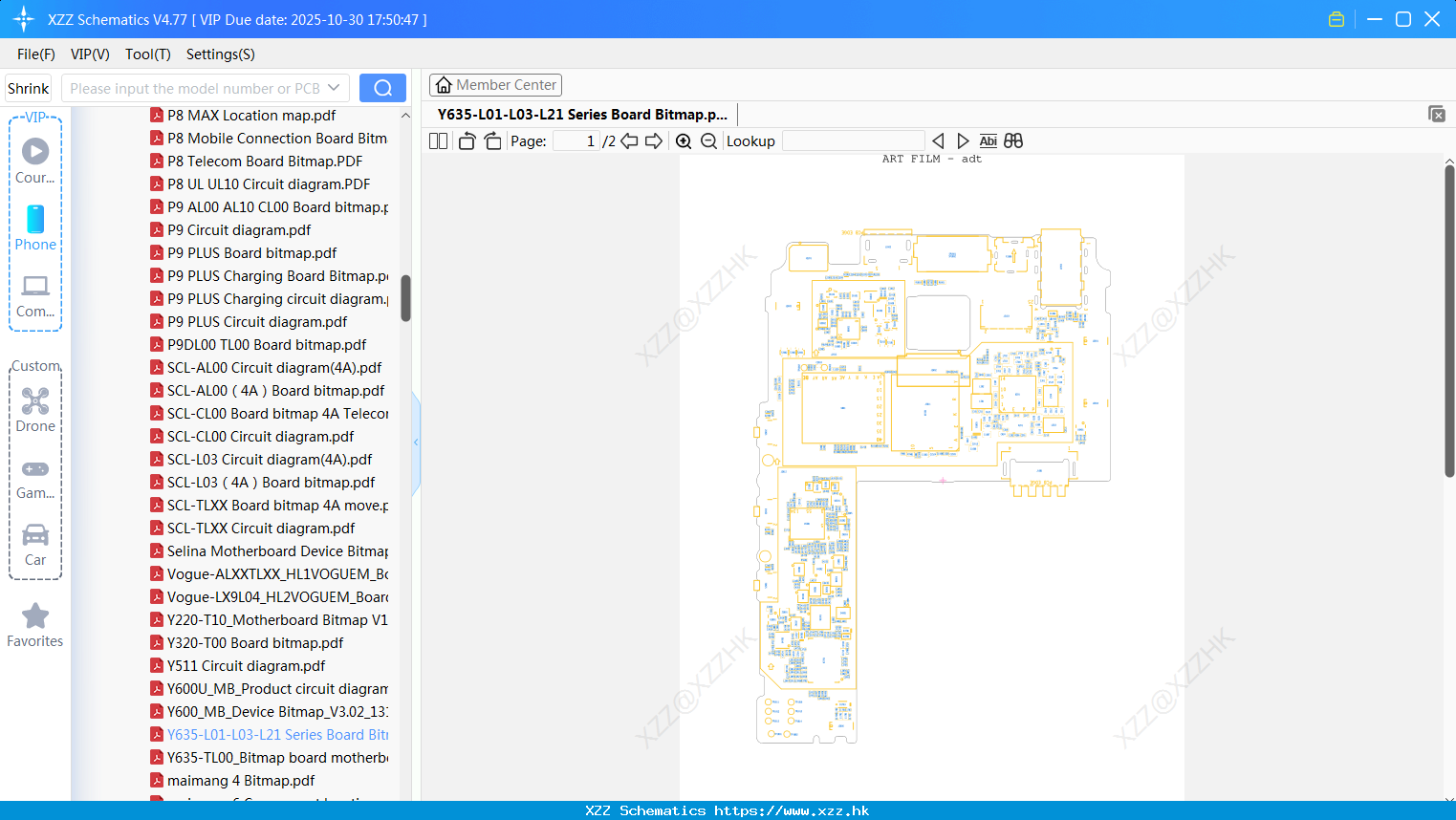Viewport: 1456px width, 820px height.
Task: Select the Y635-L01-L03-L21 Series Board Bitmap tab
Action: point(582,114)
